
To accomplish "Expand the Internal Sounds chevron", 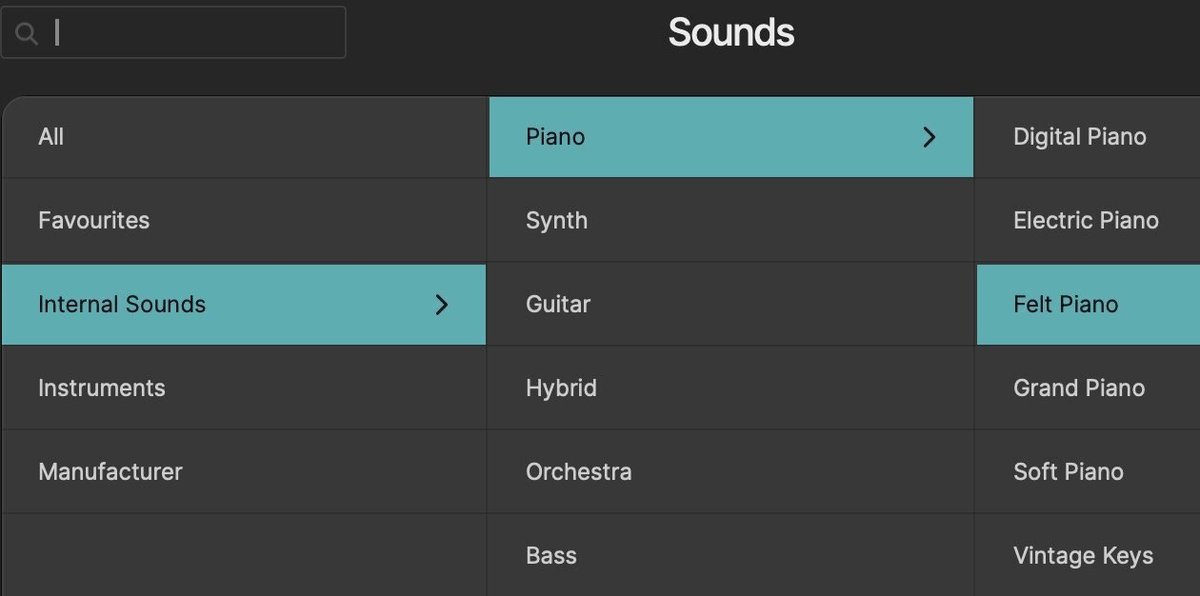I will [x=442, y=305].
